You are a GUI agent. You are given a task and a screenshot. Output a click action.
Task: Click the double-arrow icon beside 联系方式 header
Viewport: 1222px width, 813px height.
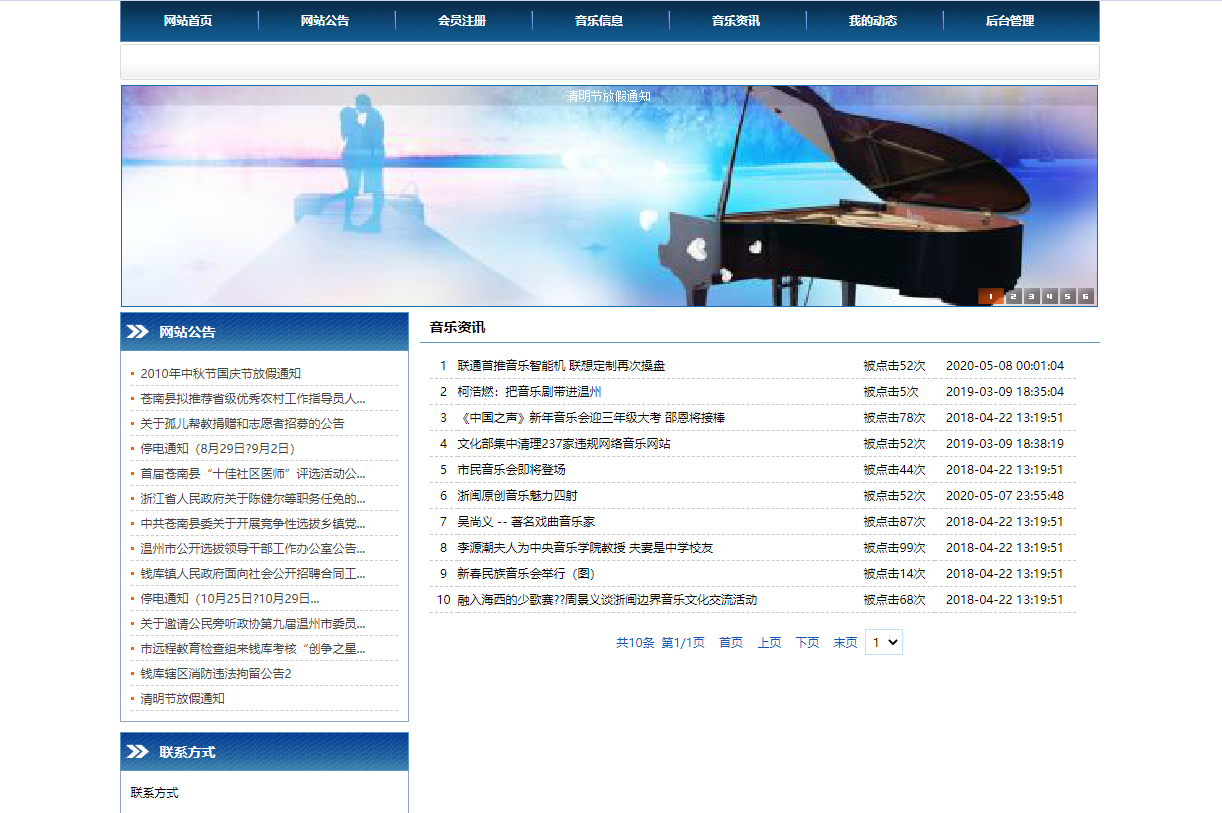(135, 753)
